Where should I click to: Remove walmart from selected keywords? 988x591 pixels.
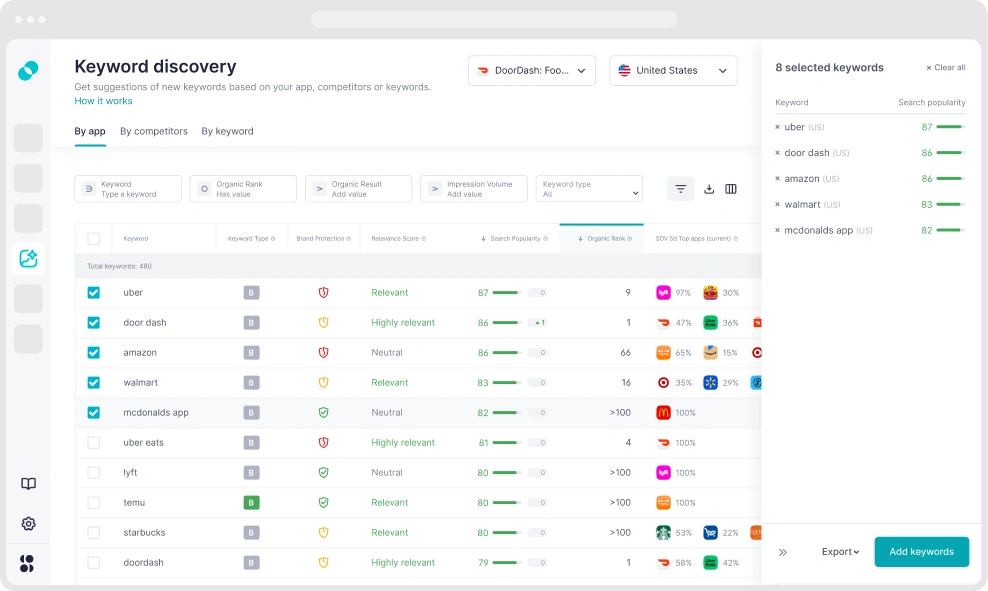(x=778, y=205)
